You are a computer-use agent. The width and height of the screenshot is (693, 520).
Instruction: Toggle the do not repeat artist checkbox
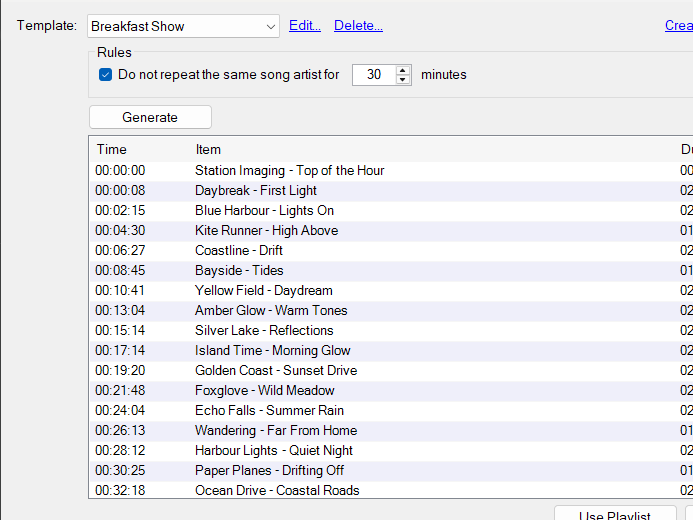point(105,75)
